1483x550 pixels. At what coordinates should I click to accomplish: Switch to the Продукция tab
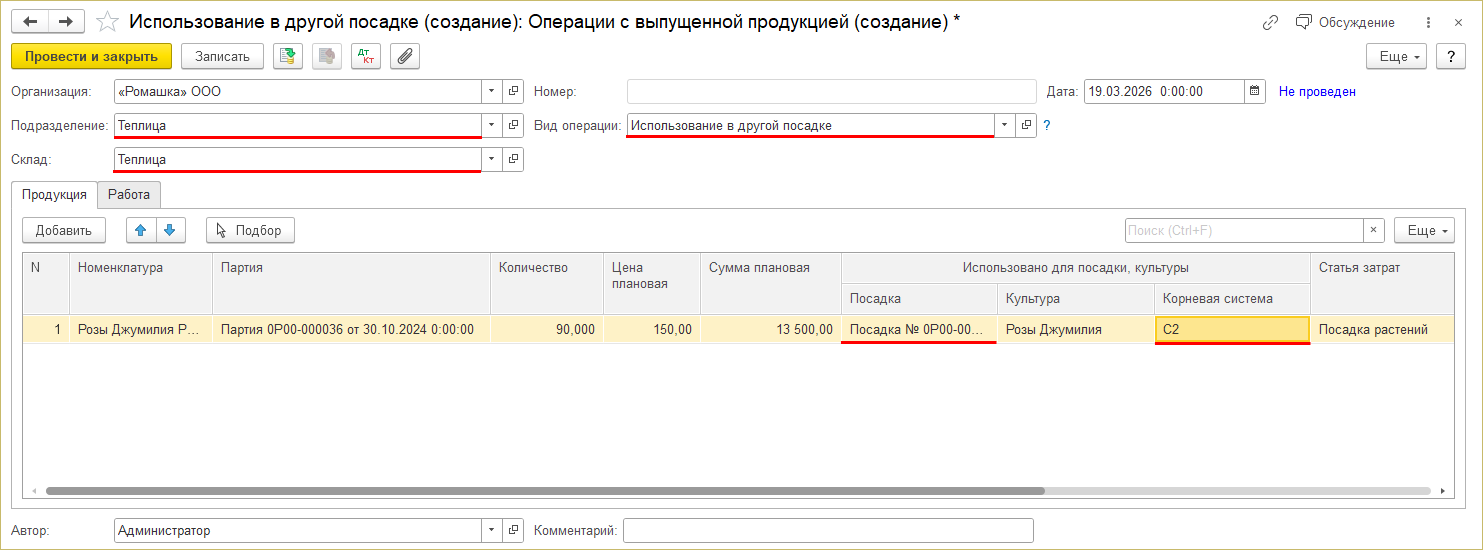point(54,195)
